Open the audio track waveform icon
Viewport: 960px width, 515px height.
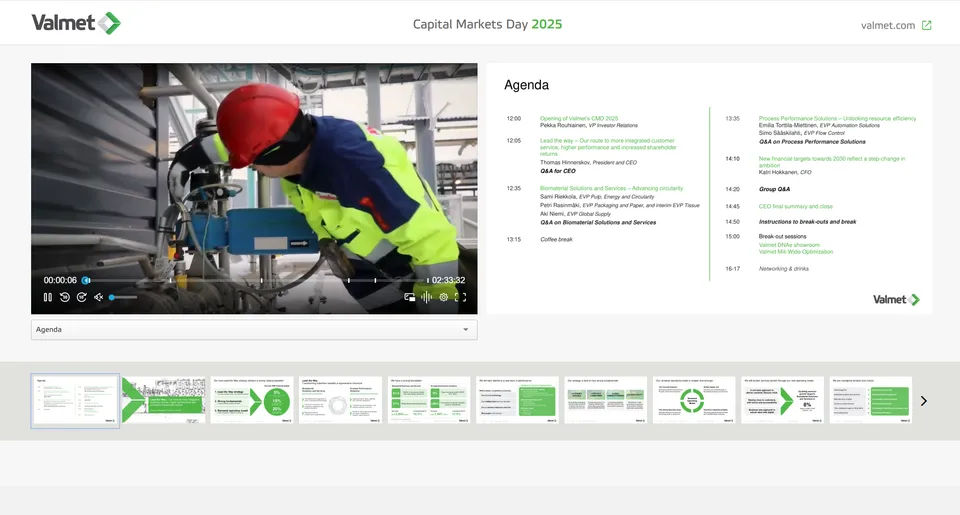click(x=426, y=297)
